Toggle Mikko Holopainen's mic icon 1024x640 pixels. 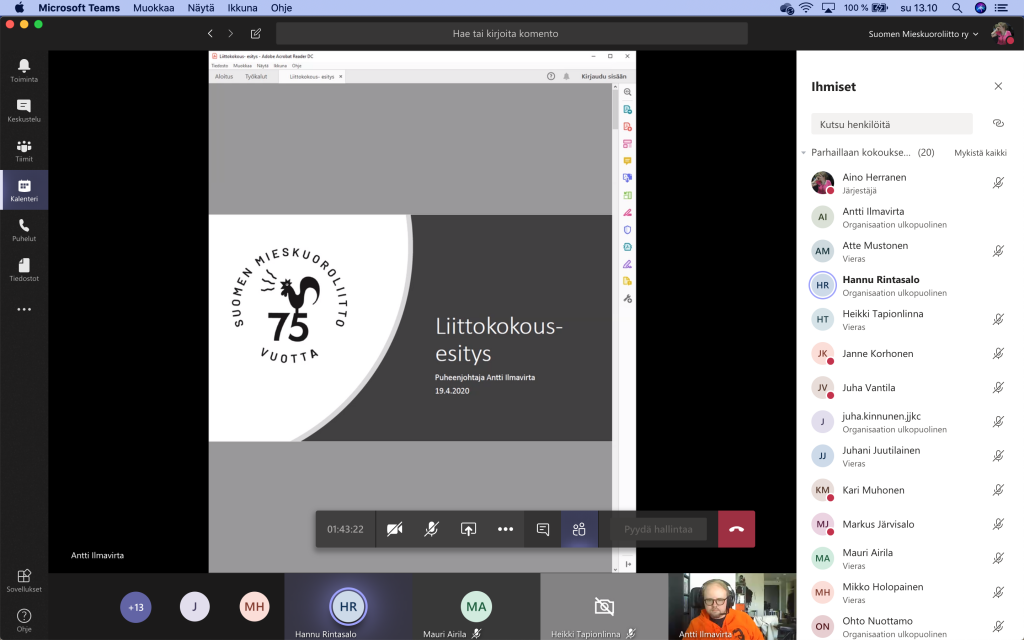coord(998,592)
